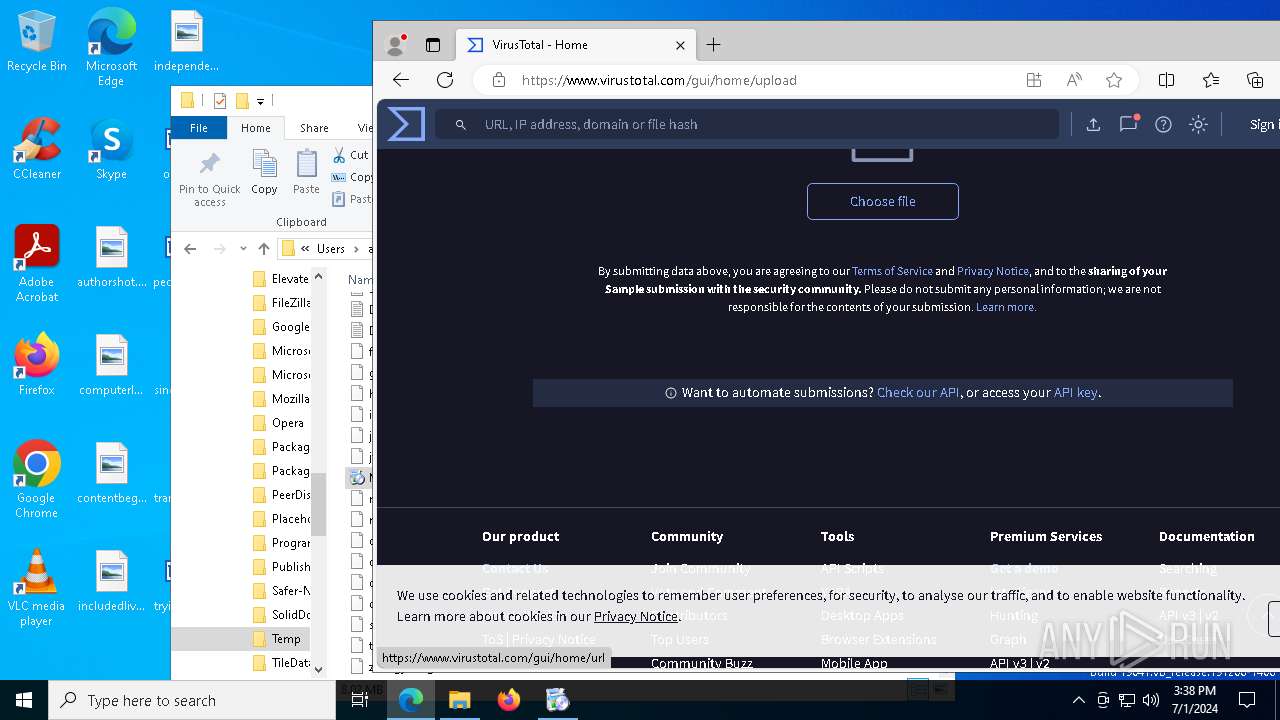1280x720 pixels.
Task: Click the Read aloud icon in address bar
Action: (x=1074, y=80)
